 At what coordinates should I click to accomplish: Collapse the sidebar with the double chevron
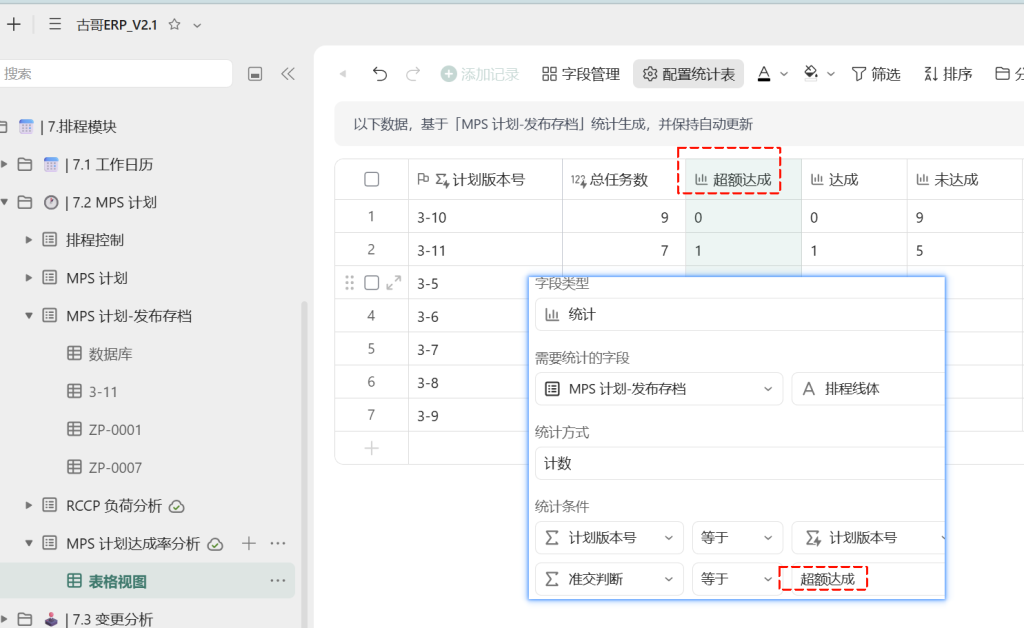coord(288,74)
